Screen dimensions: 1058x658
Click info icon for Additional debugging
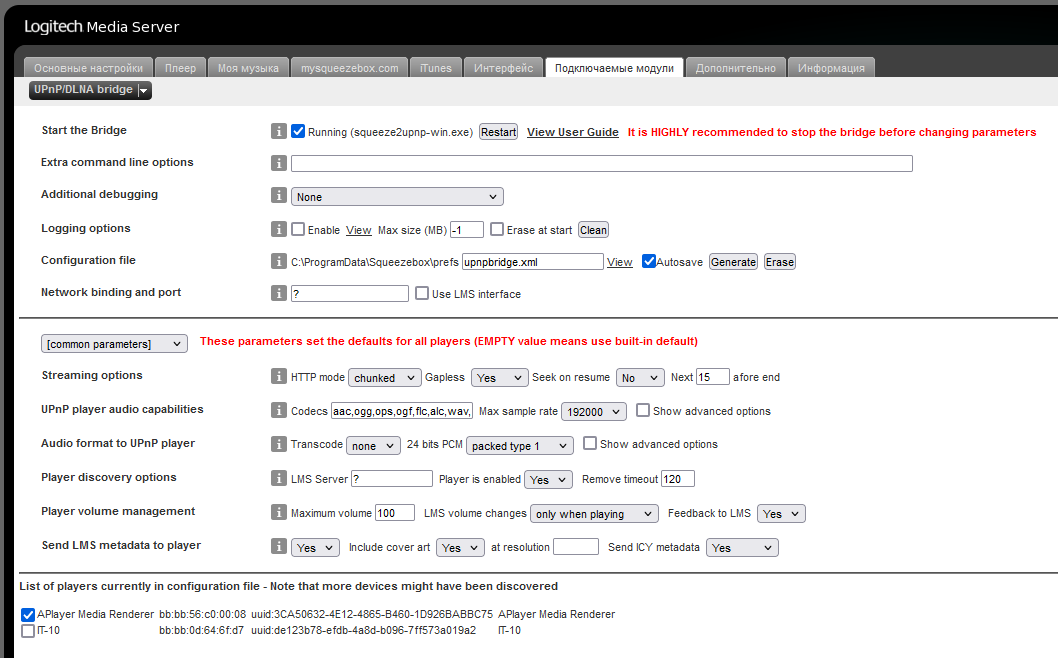click(279, 195)
